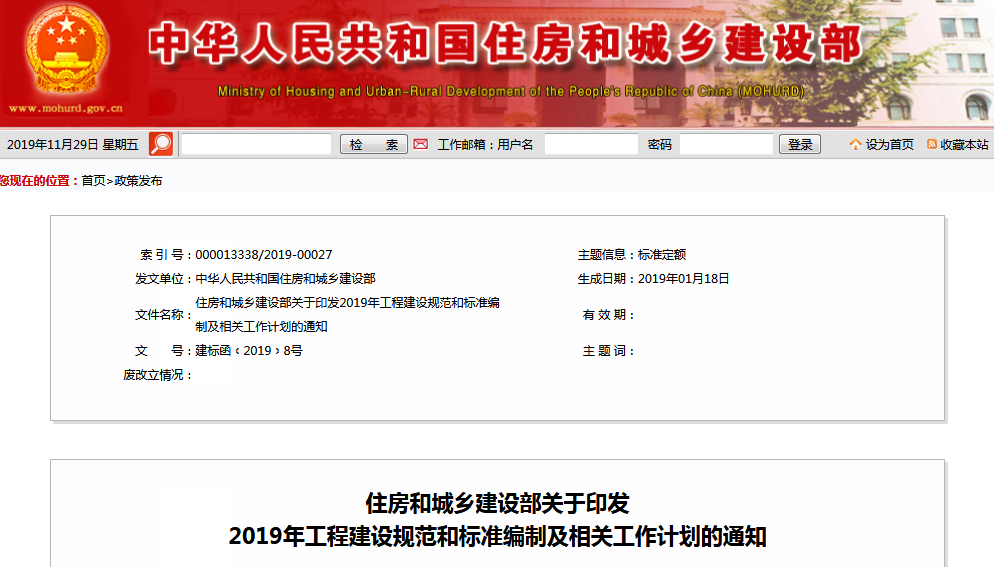994x567 pixels.
Task: Click the 生成日期 2019年01月18日 value
Action: click(683, 278)
